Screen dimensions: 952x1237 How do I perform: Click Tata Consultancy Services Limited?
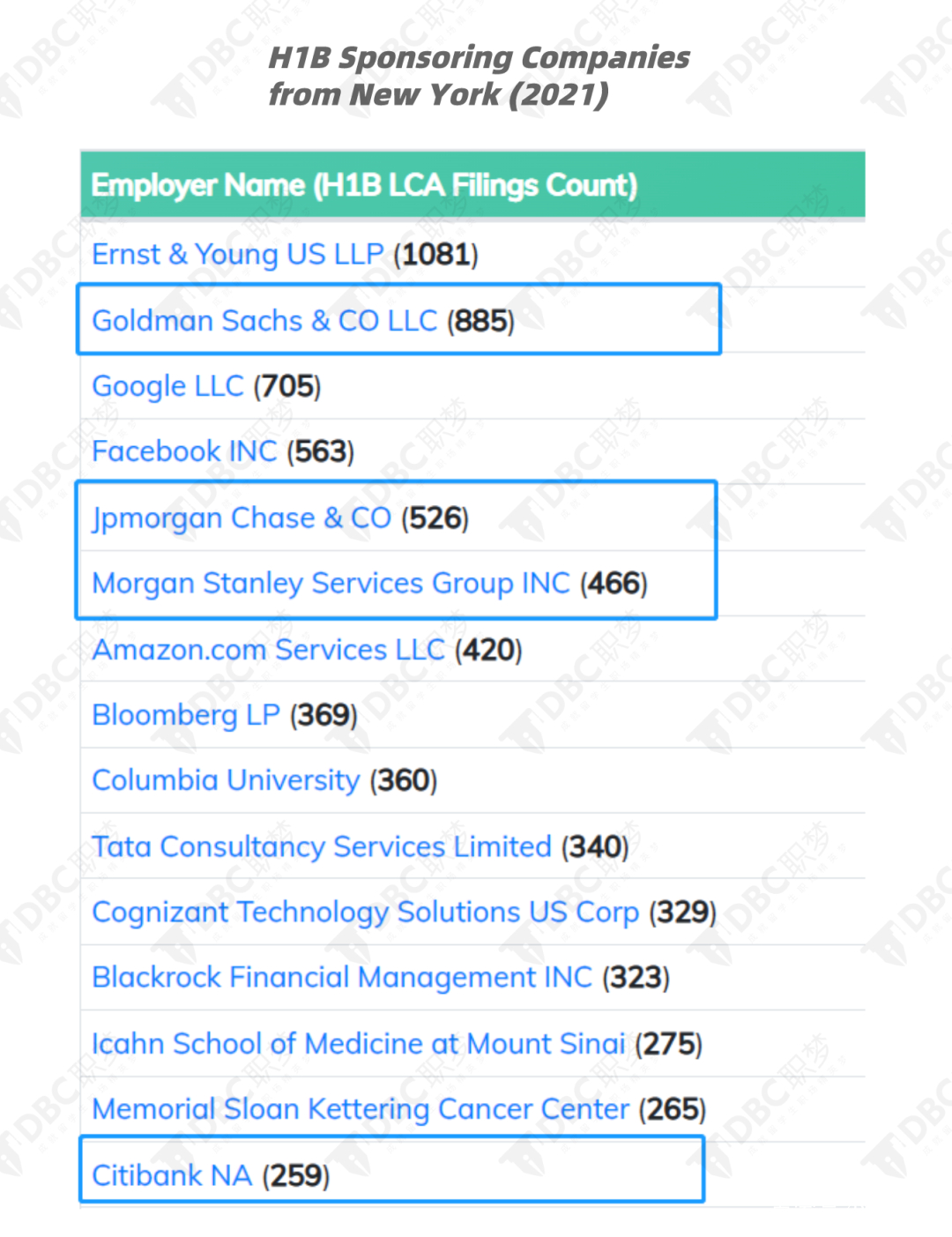(x=322, y=846)
